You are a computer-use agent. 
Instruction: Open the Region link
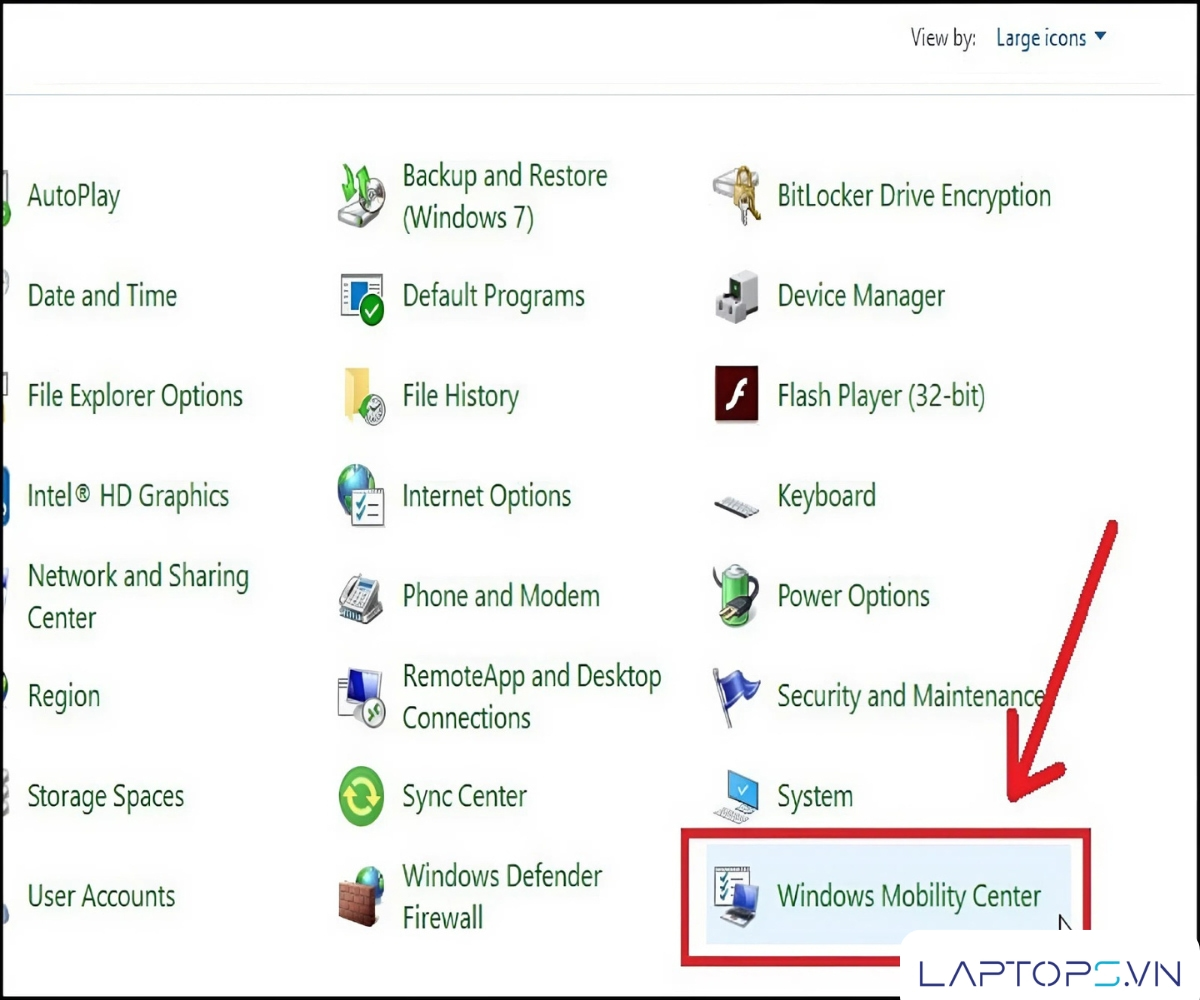(64, 697)
